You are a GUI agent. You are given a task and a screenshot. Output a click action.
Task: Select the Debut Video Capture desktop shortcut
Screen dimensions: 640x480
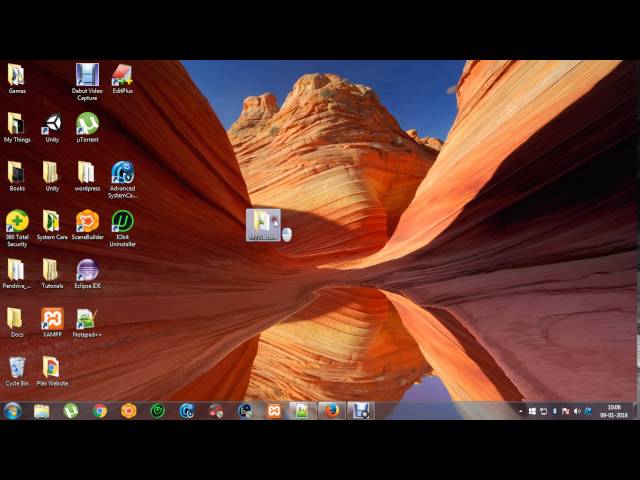tap(87, 76)
